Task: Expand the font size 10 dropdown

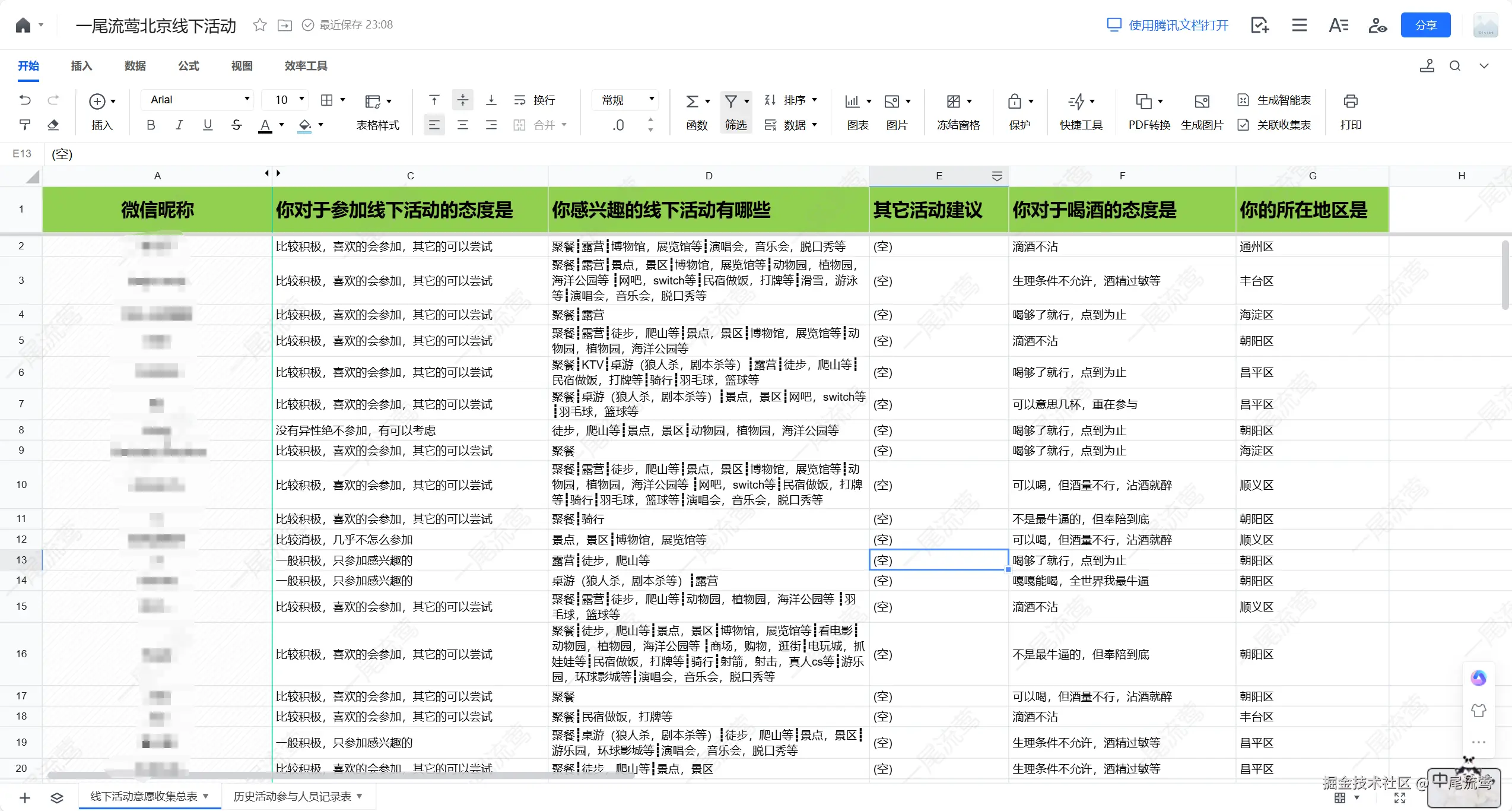Action: tap(301, 99)
